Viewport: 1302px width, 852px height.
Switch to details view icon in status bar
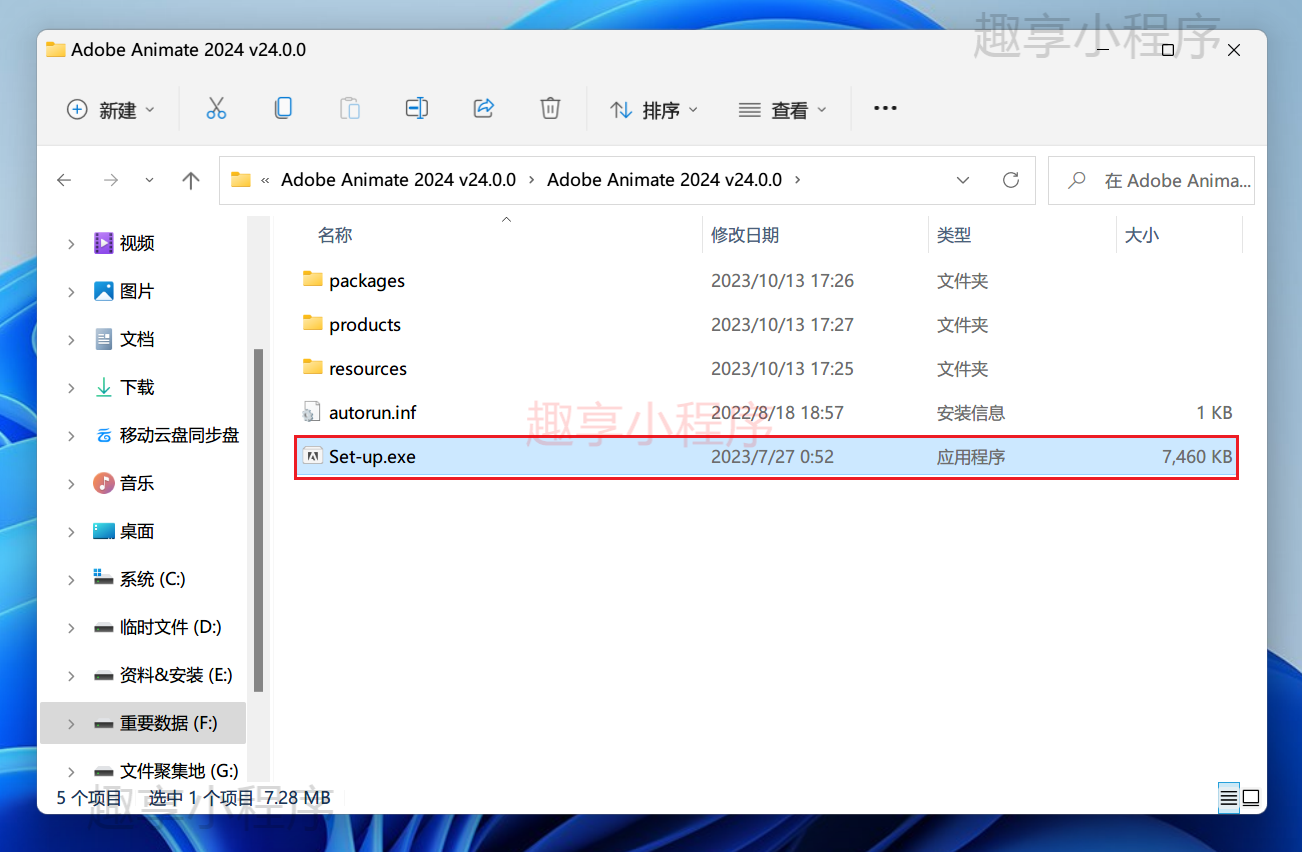(1229, 797)
